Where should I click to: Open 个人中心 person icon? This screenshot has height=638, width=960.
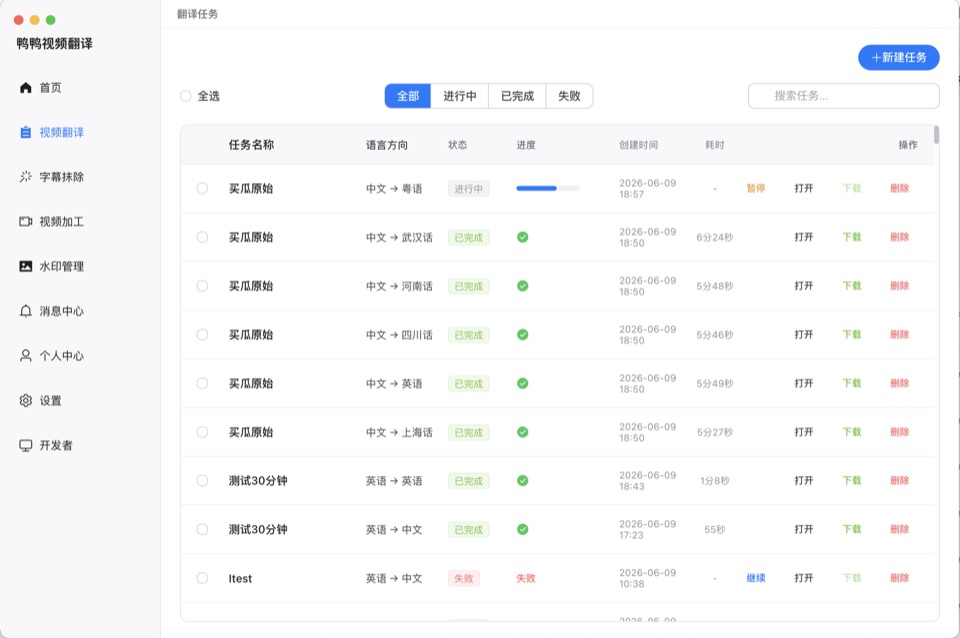coord(26,356)
